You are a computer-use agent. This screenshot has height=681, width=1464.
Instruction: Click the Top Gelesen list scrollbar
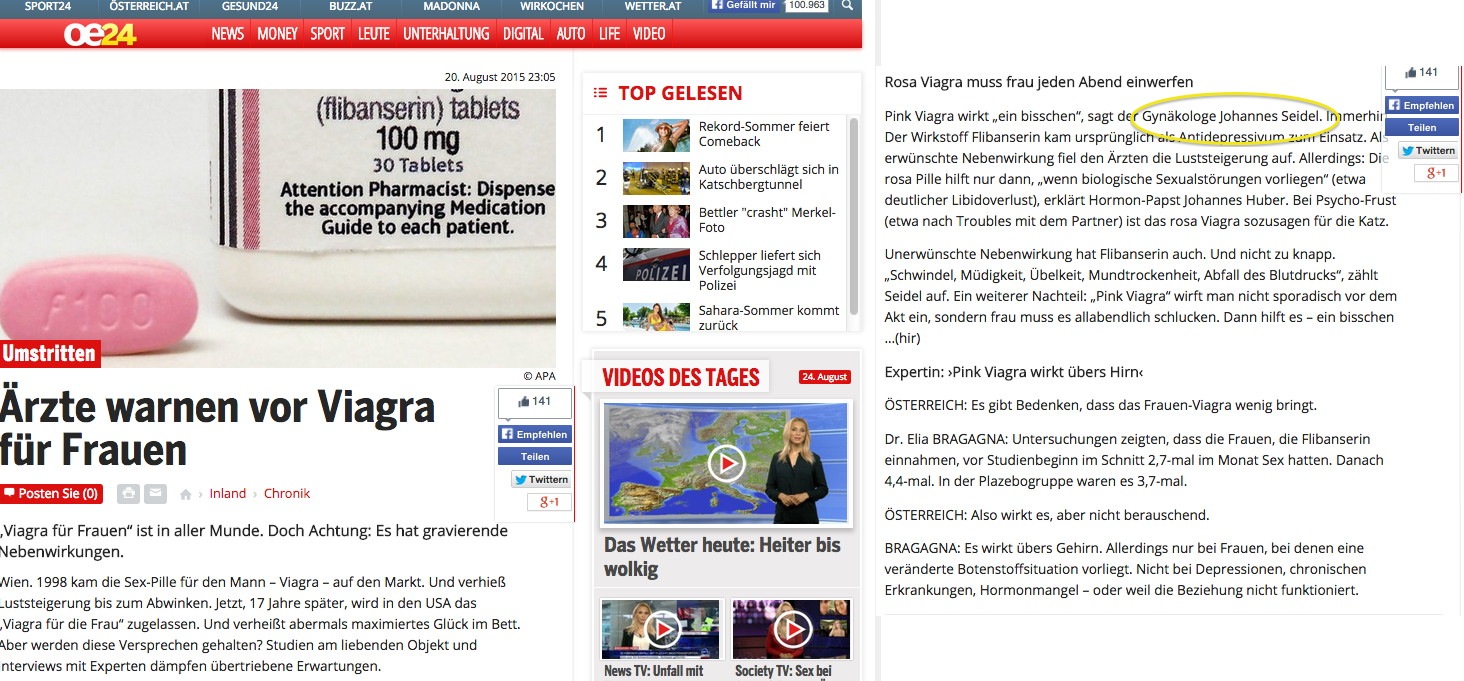coord(853,215)
